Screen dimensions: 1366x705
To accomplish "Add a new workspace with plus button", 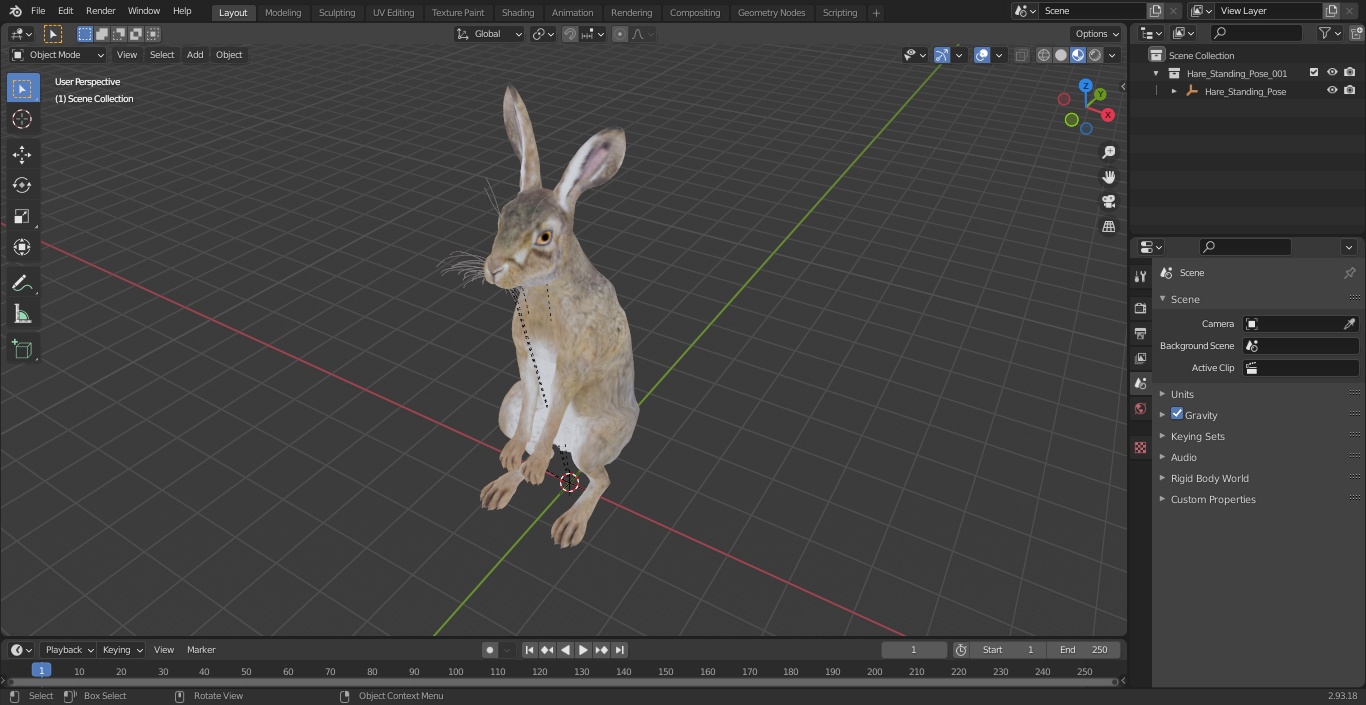I will [876, 13].
